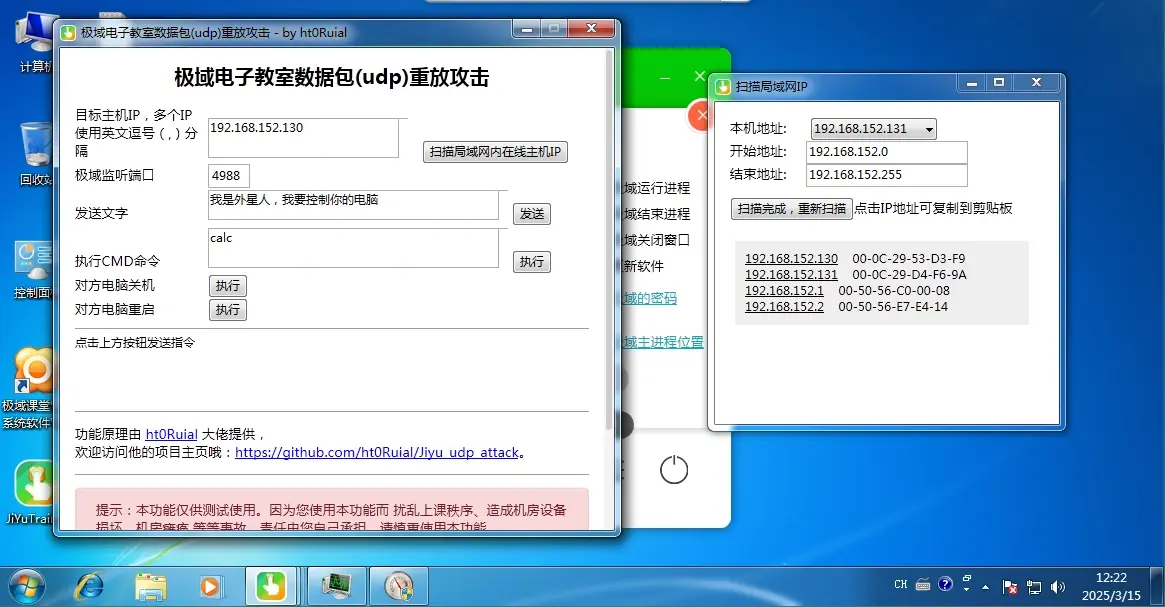Select the Computer desktop icon
Viewport: 1165px width, 607px height.
pyautogui.click(x=35, y=42)
